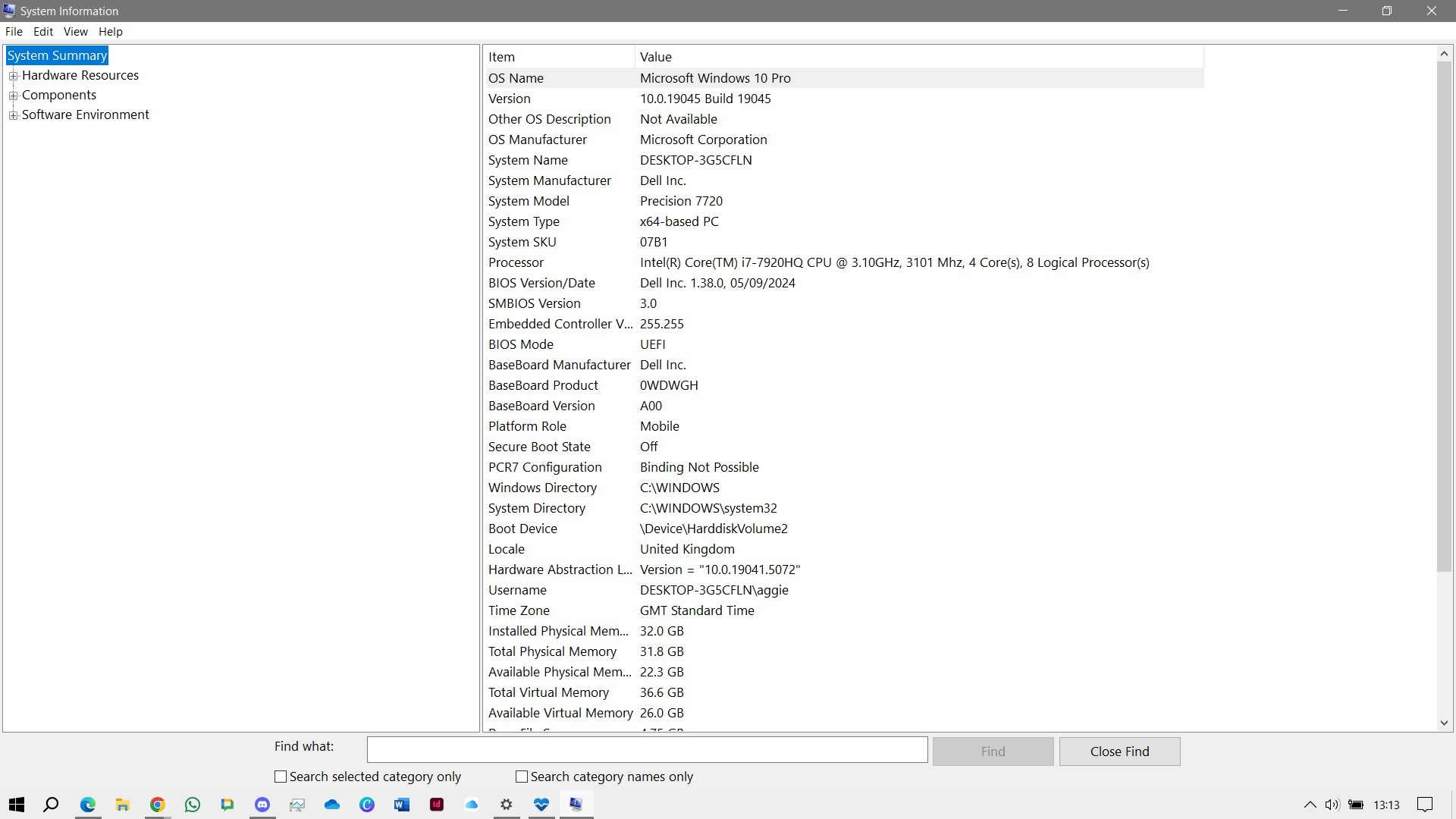Open Settings gear in the taskbar
The width and height of the screenshot is (1456, 819).
pyautogui.click(x=507, y=805)
